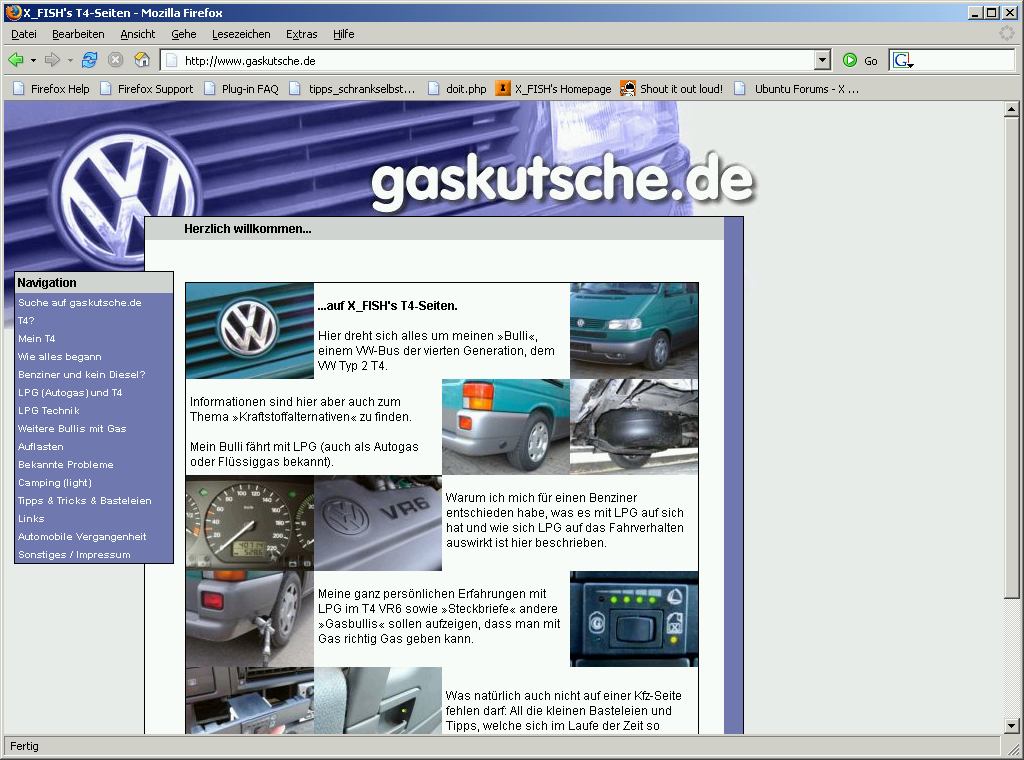This screenshot has width=1024, height=760.
Task: Open the back history dropdown arrow
Action: point(33,61)
